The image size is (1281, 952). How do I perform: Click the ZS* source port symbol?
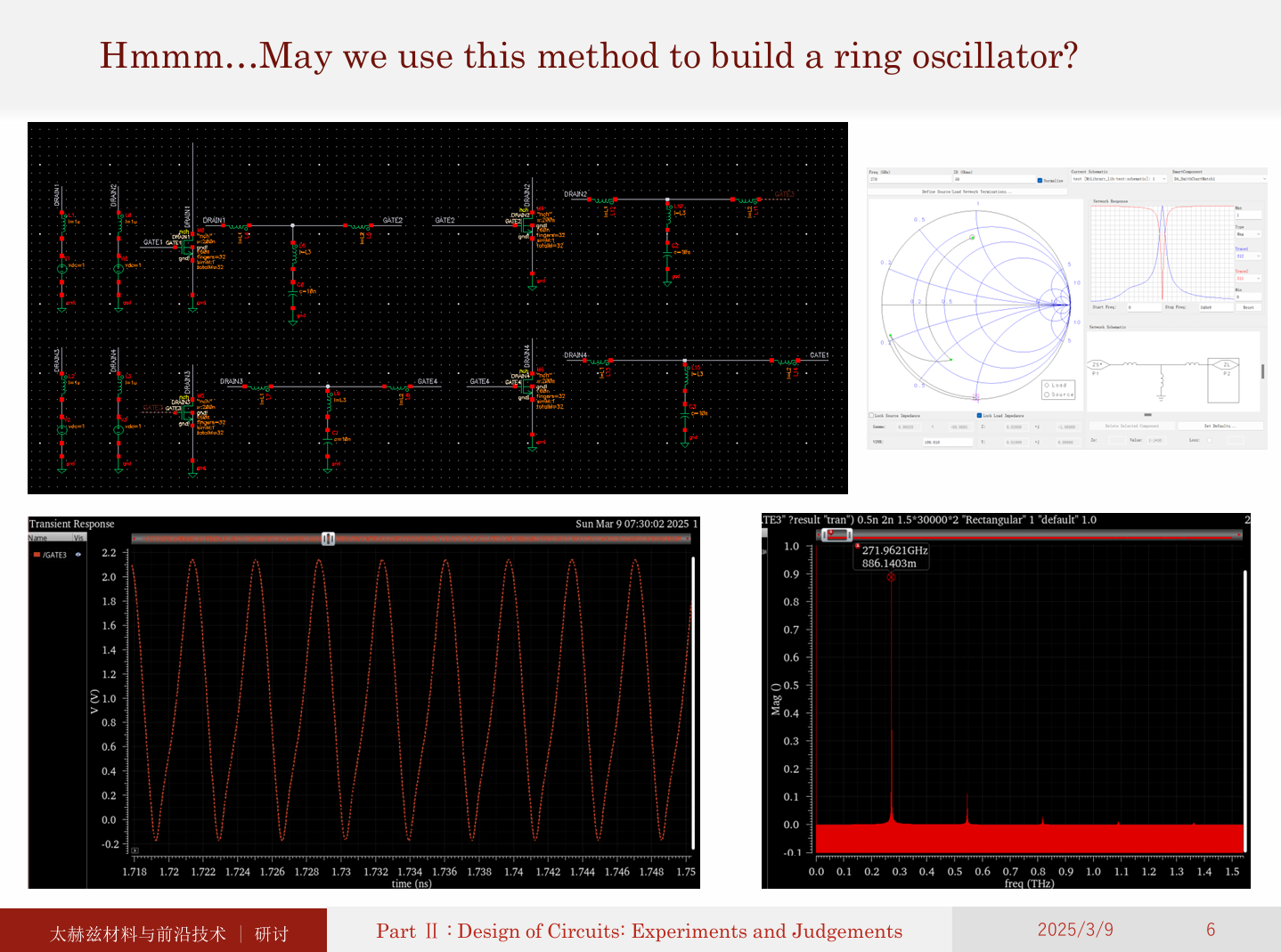point(1098,364)
